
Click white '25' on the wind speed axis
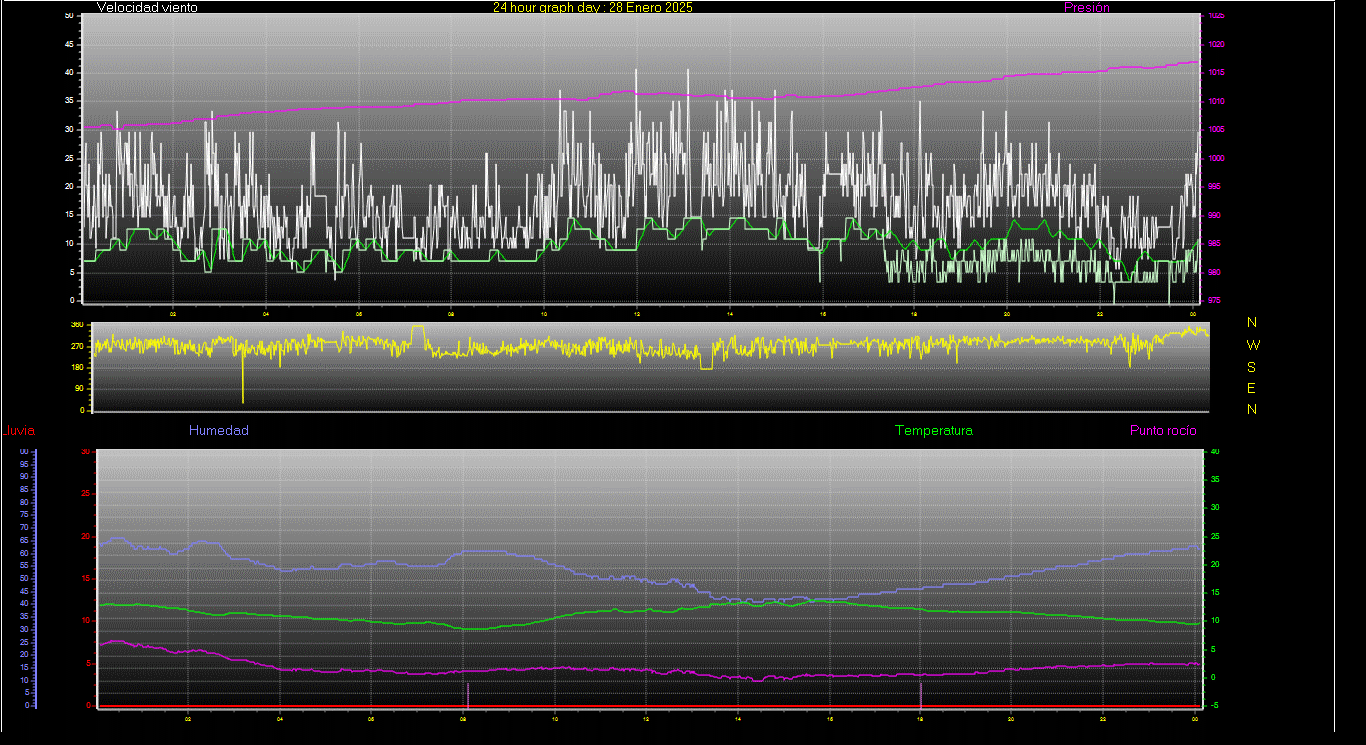tap(68, 159)
